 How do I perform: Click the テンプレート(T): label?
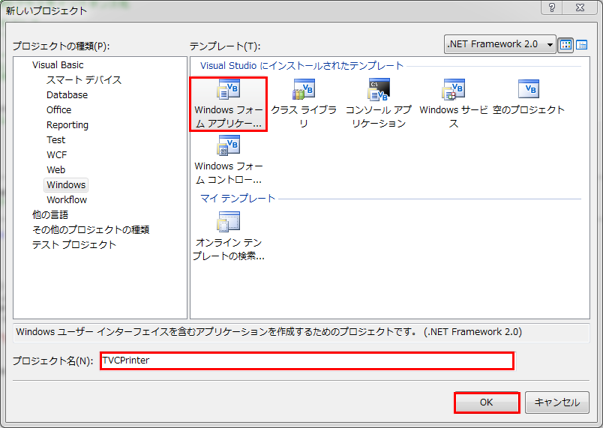point(225,46)
